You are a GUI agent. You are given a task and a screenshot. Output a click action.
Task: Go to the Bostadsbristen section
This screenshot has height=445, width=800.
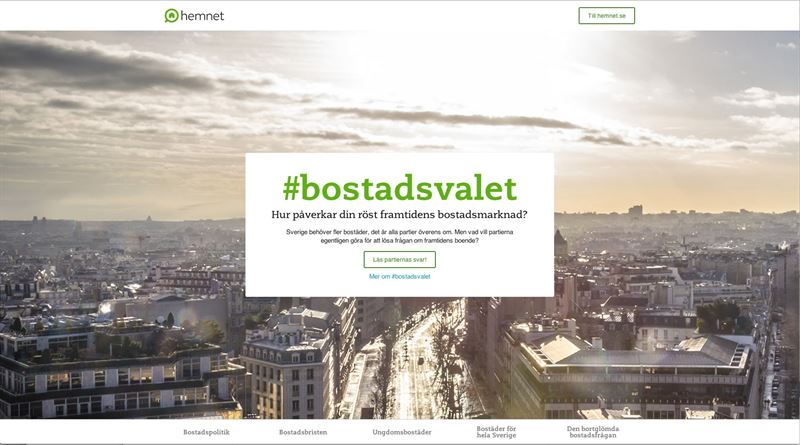tap(303, 432)
